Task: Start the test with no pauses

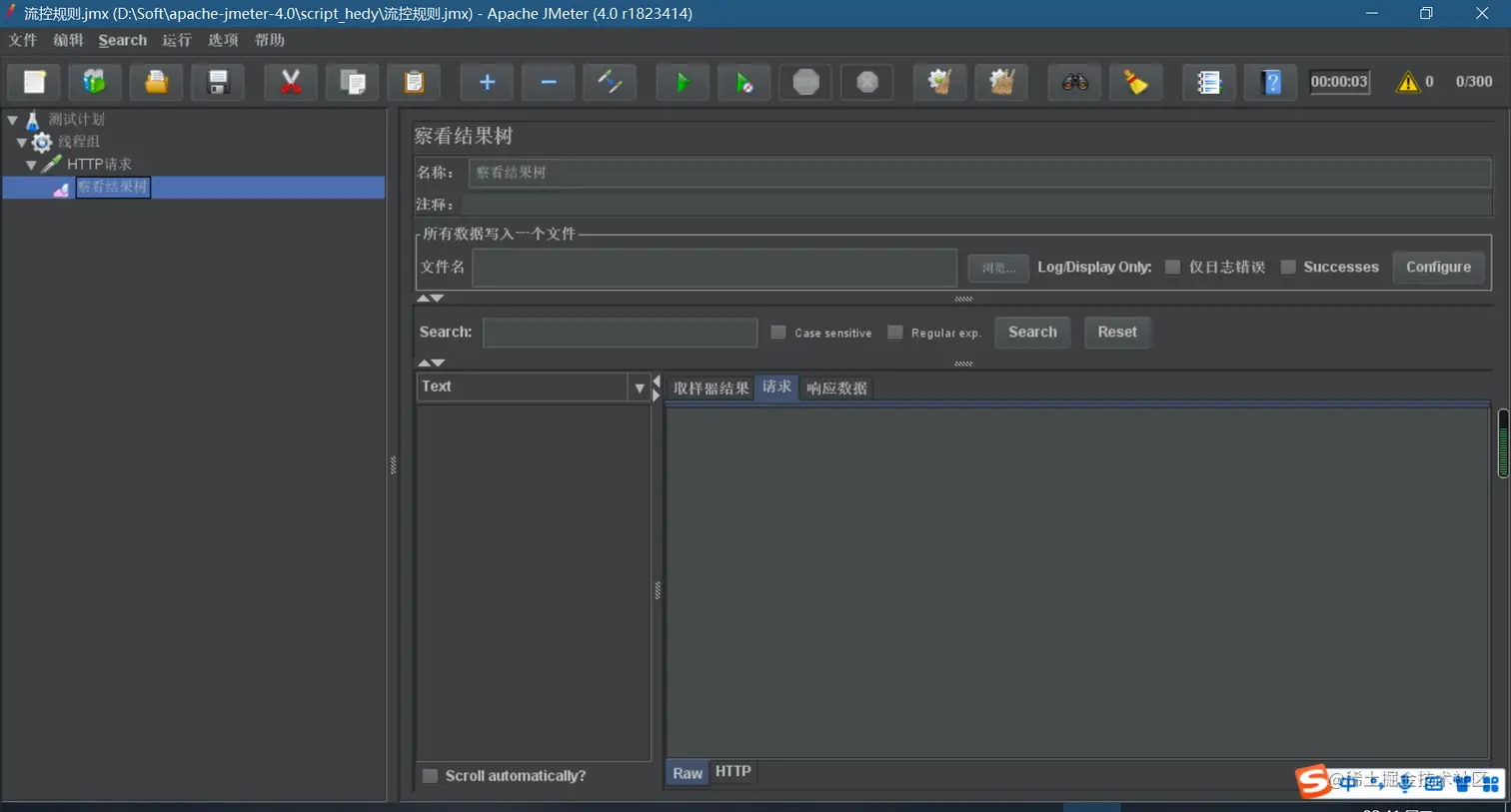Action: (745, 82)
